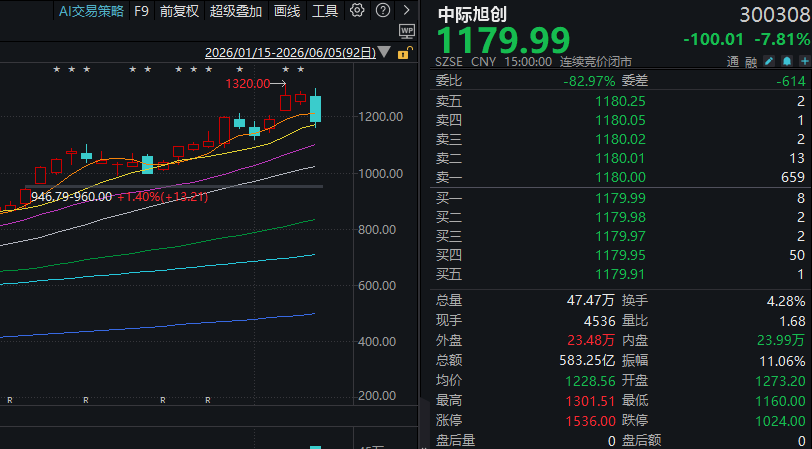Viewport: 812px width, 449px height.
Task: Click the 946.79-960.00 gap label
Action: [x=71, y=197]
